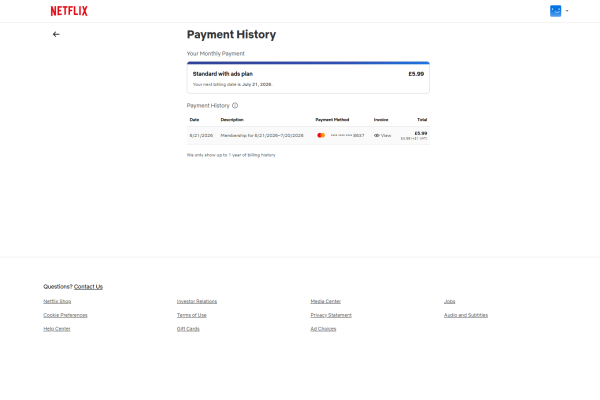
Task: Open the Netflix Shop link
Action: point(57,302)
